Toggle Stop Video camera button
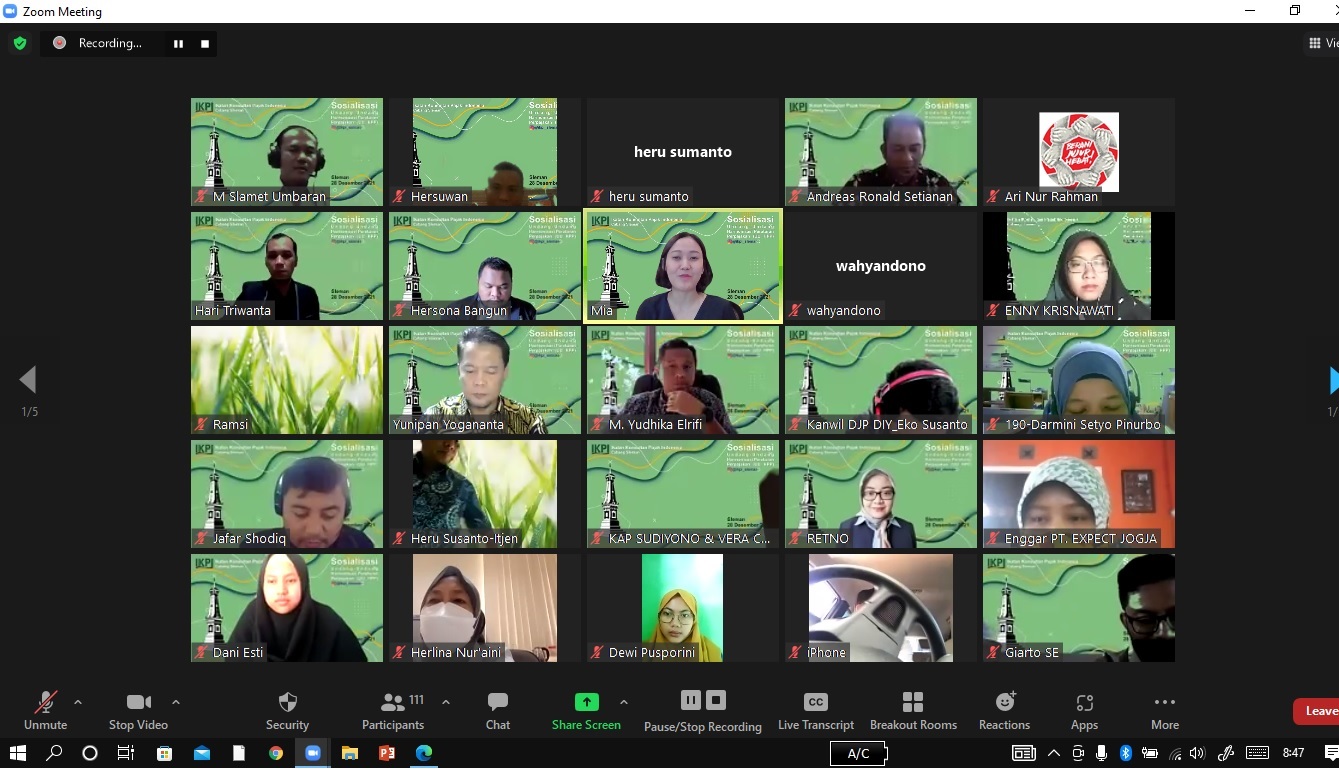The height and width of the screenshot is (769, 1339). pos(138,703)
